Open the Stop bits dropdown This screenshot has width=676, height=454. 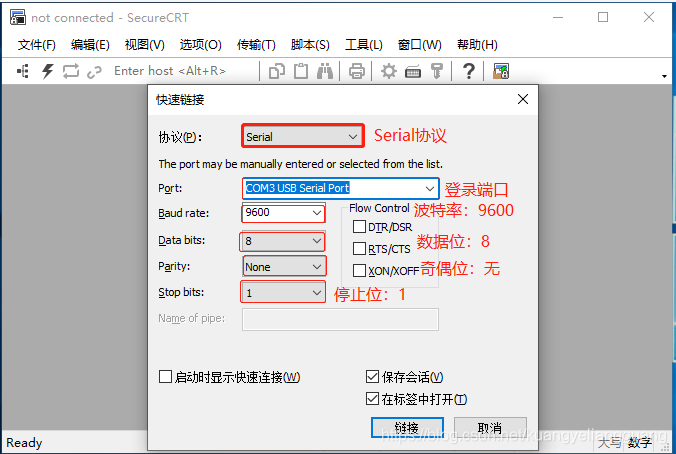[283, 292]
